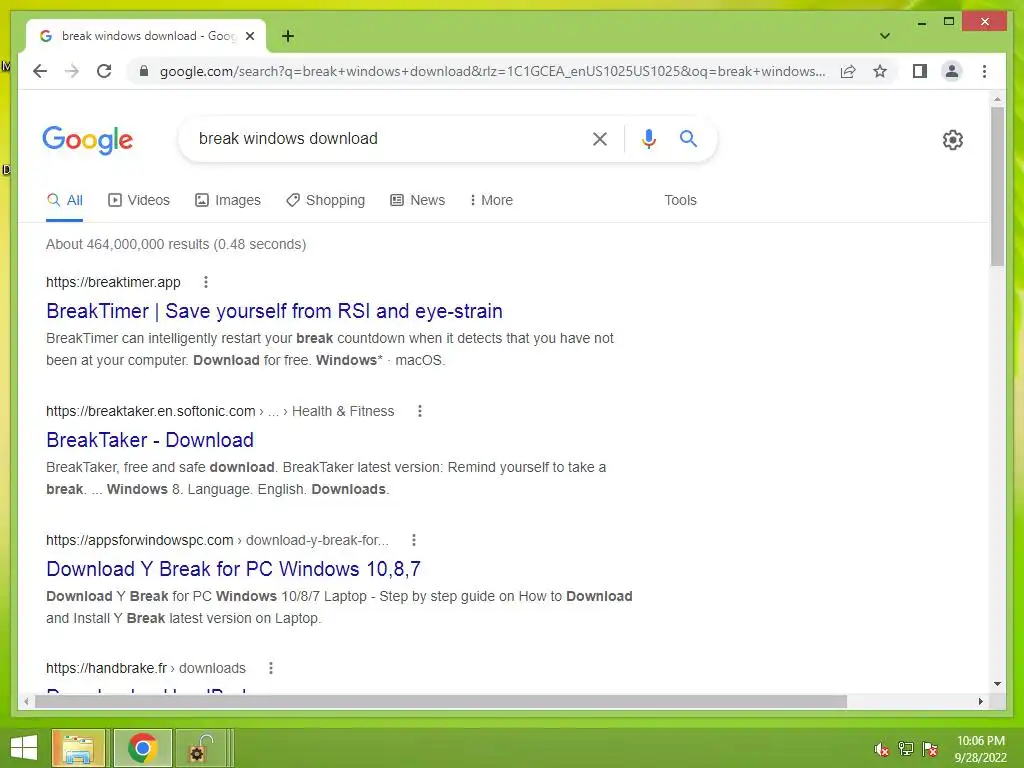
Task: Switch to the Images tab
Action: [228, 200]
